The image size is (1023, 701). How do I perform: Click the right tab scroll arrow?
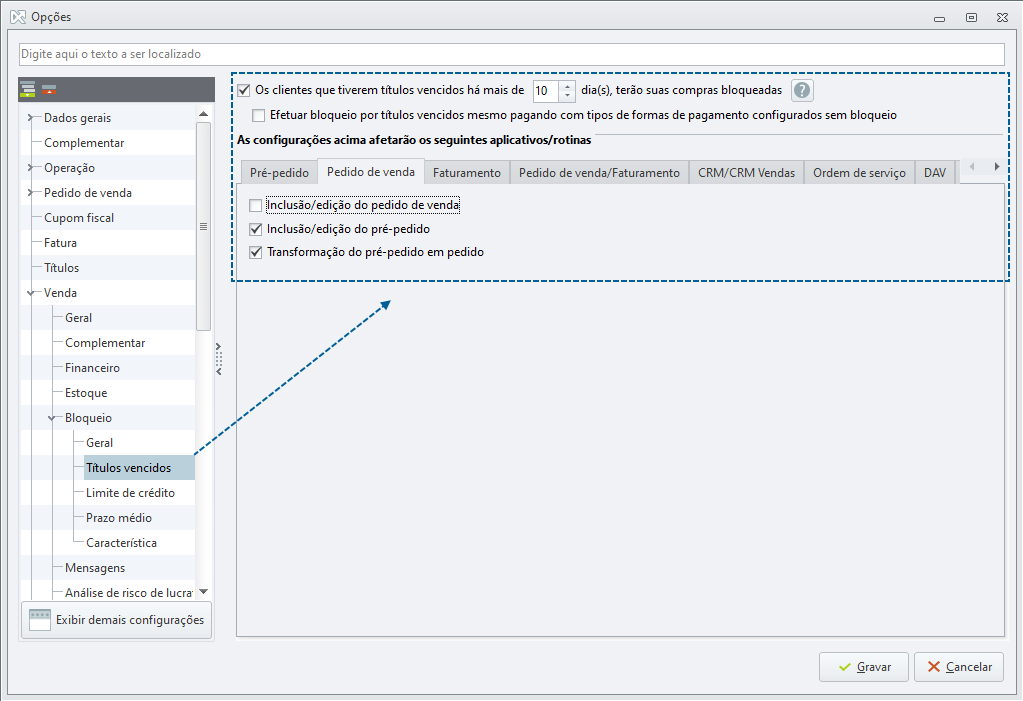tap(996, 167)
